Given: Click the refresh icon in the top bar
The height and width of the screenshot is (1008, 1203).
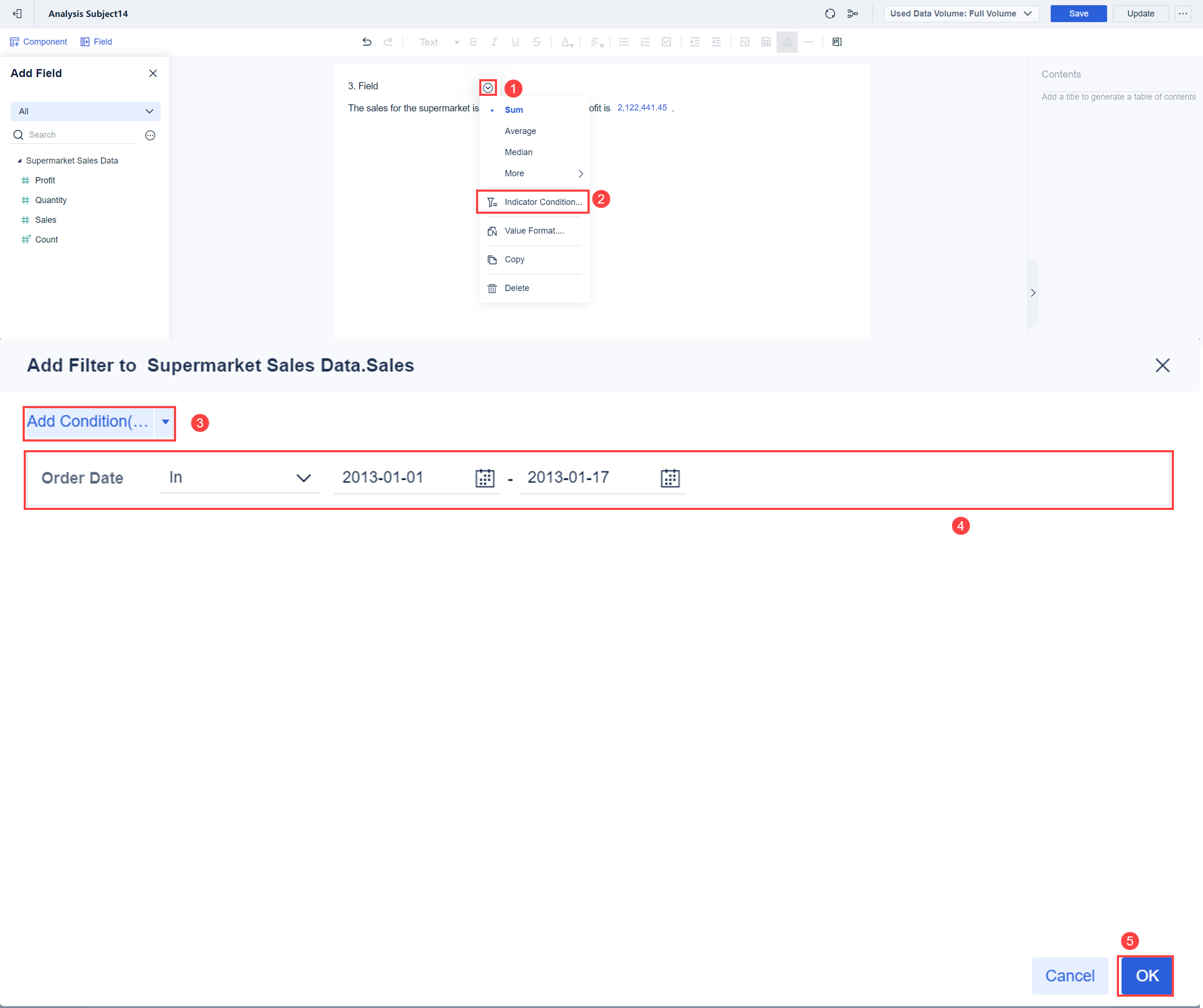Looking at the screenshot, I should [x=830, y=13].
